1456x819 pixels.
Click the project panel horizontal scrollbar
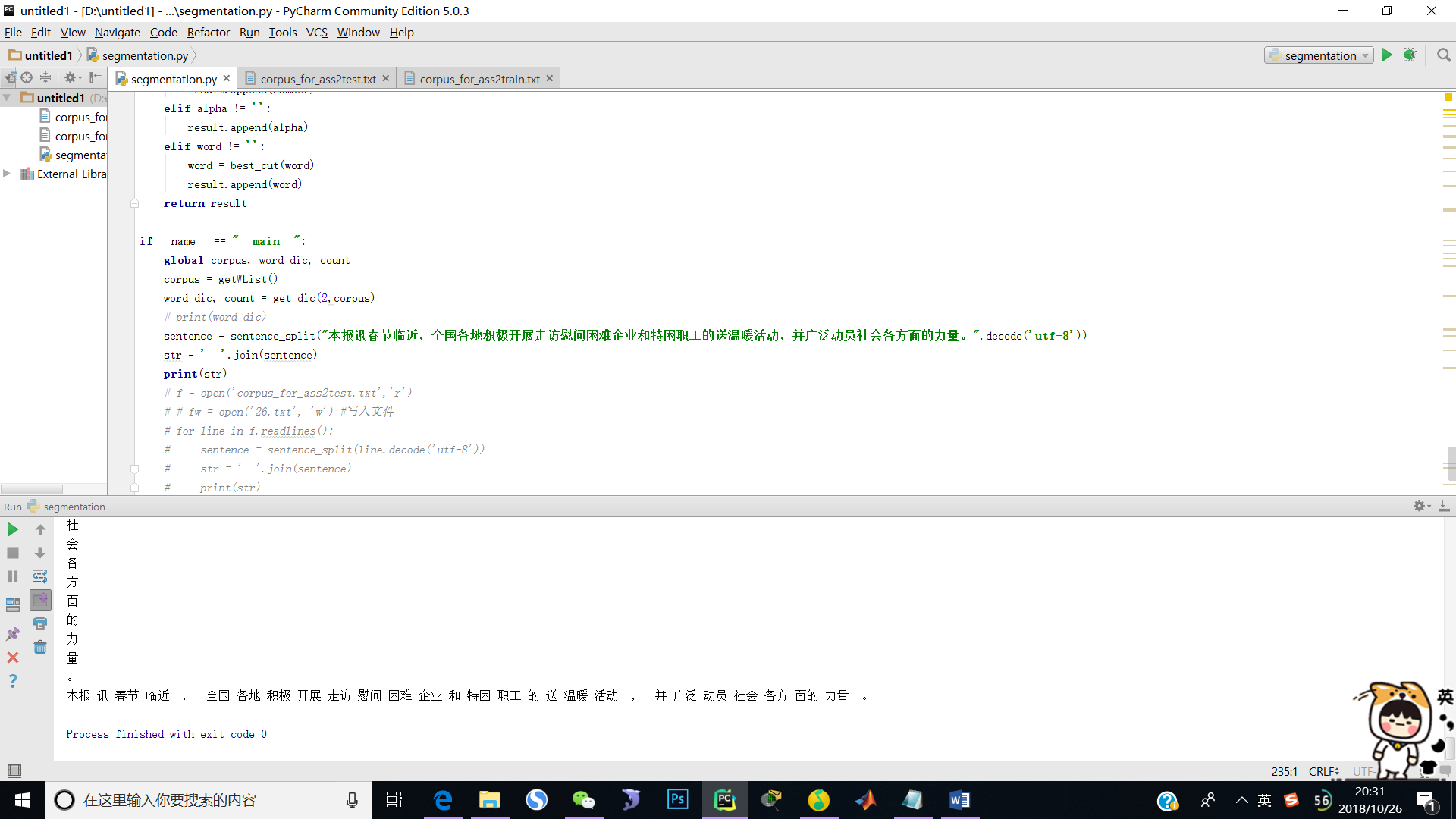point(32,489)
